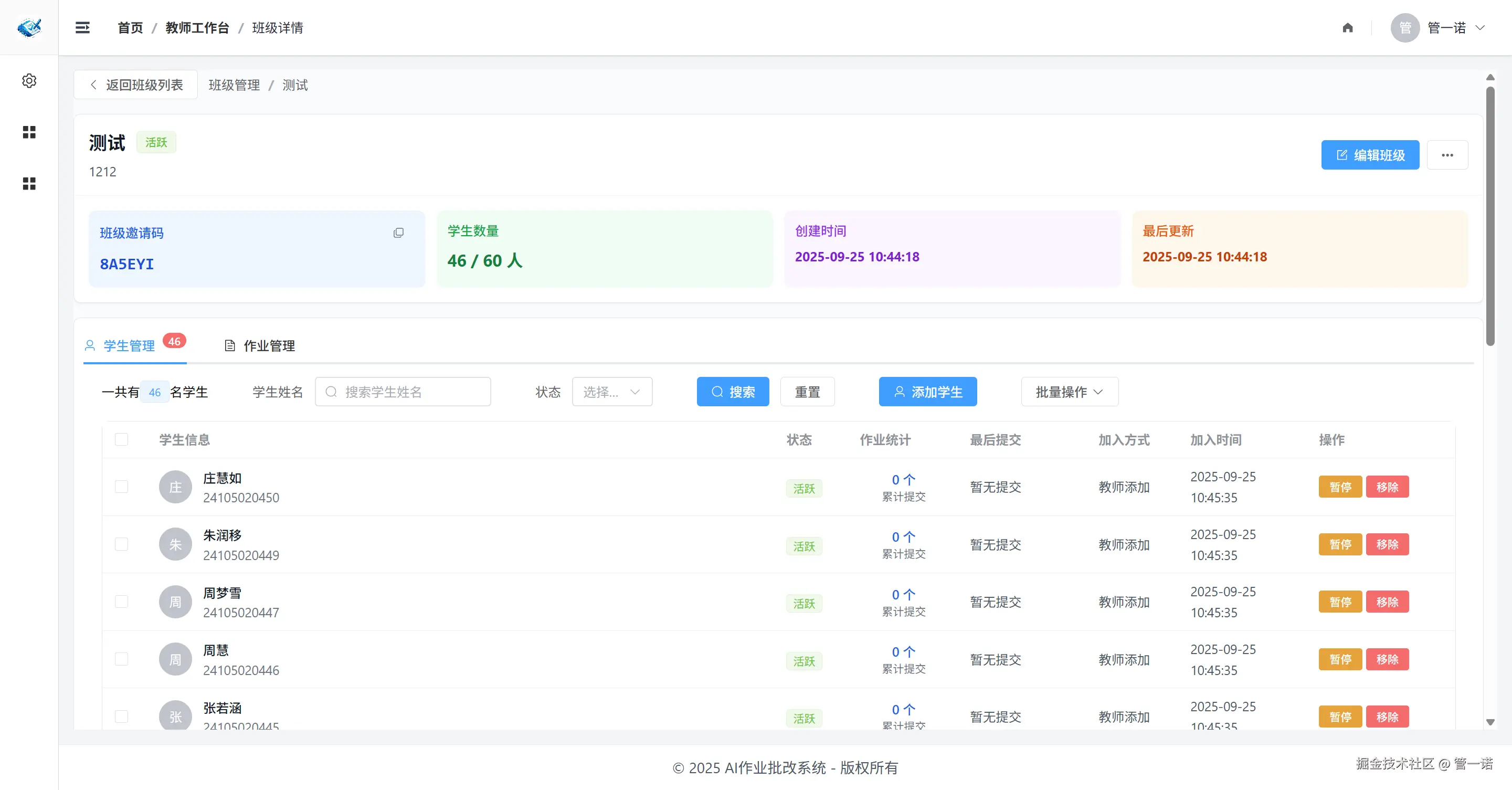Collapse the sidebar with the hamburger icon
Viewport: 1512px width, 790px height.
[x=83, y=28]
